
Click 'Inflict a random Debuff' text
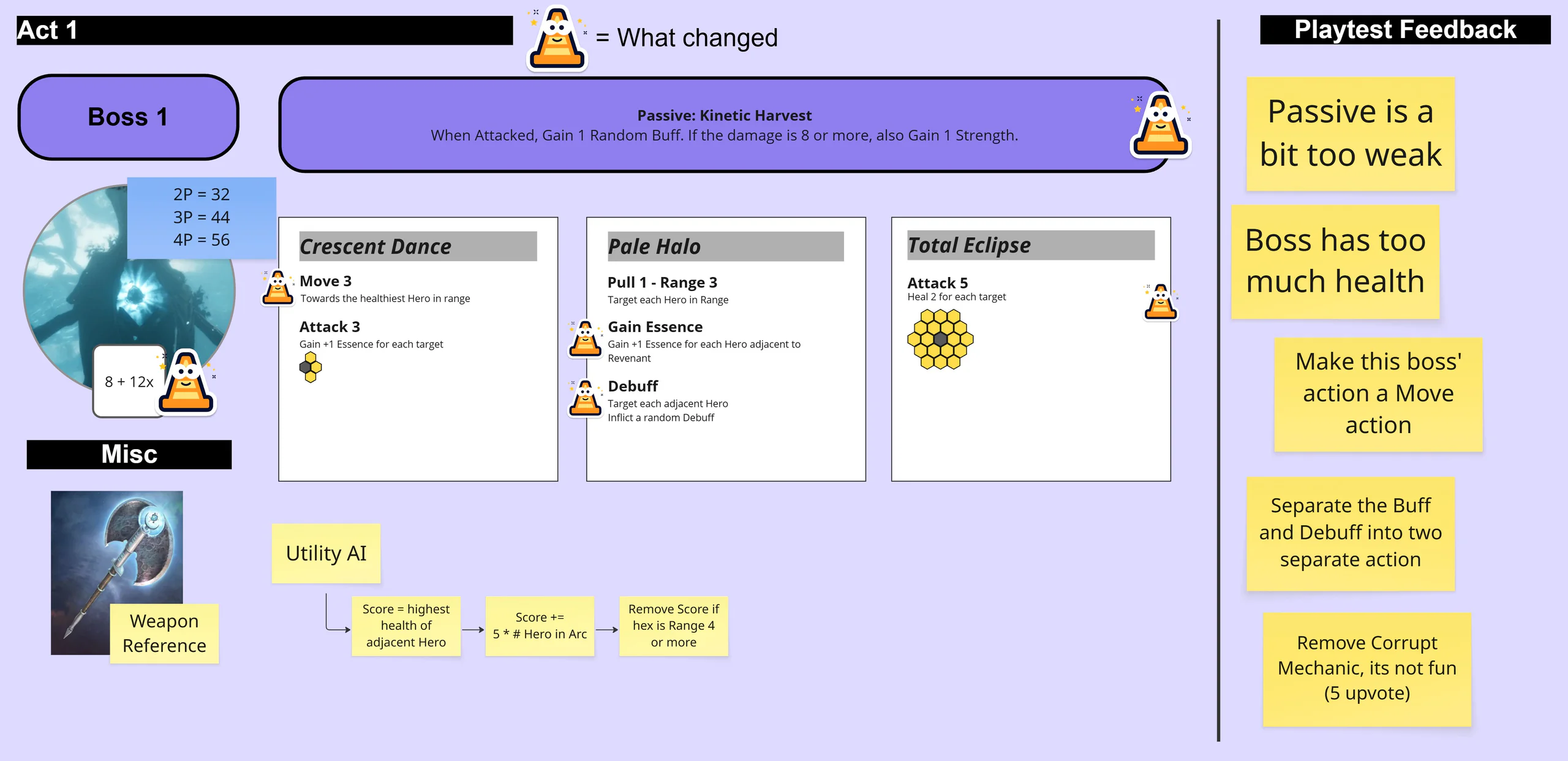tap(661, 417)
